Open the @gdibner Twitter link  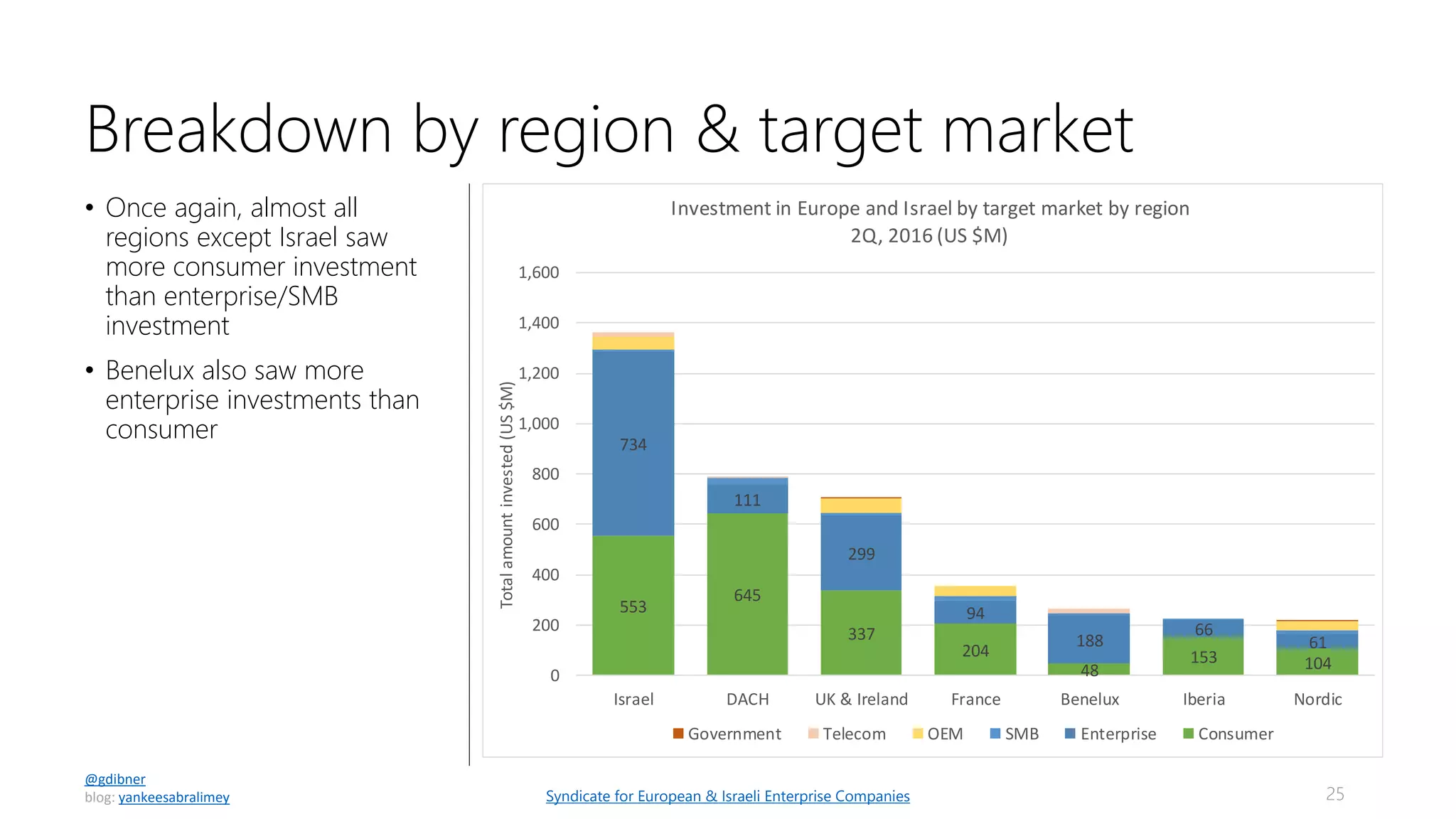click(114, 779)
